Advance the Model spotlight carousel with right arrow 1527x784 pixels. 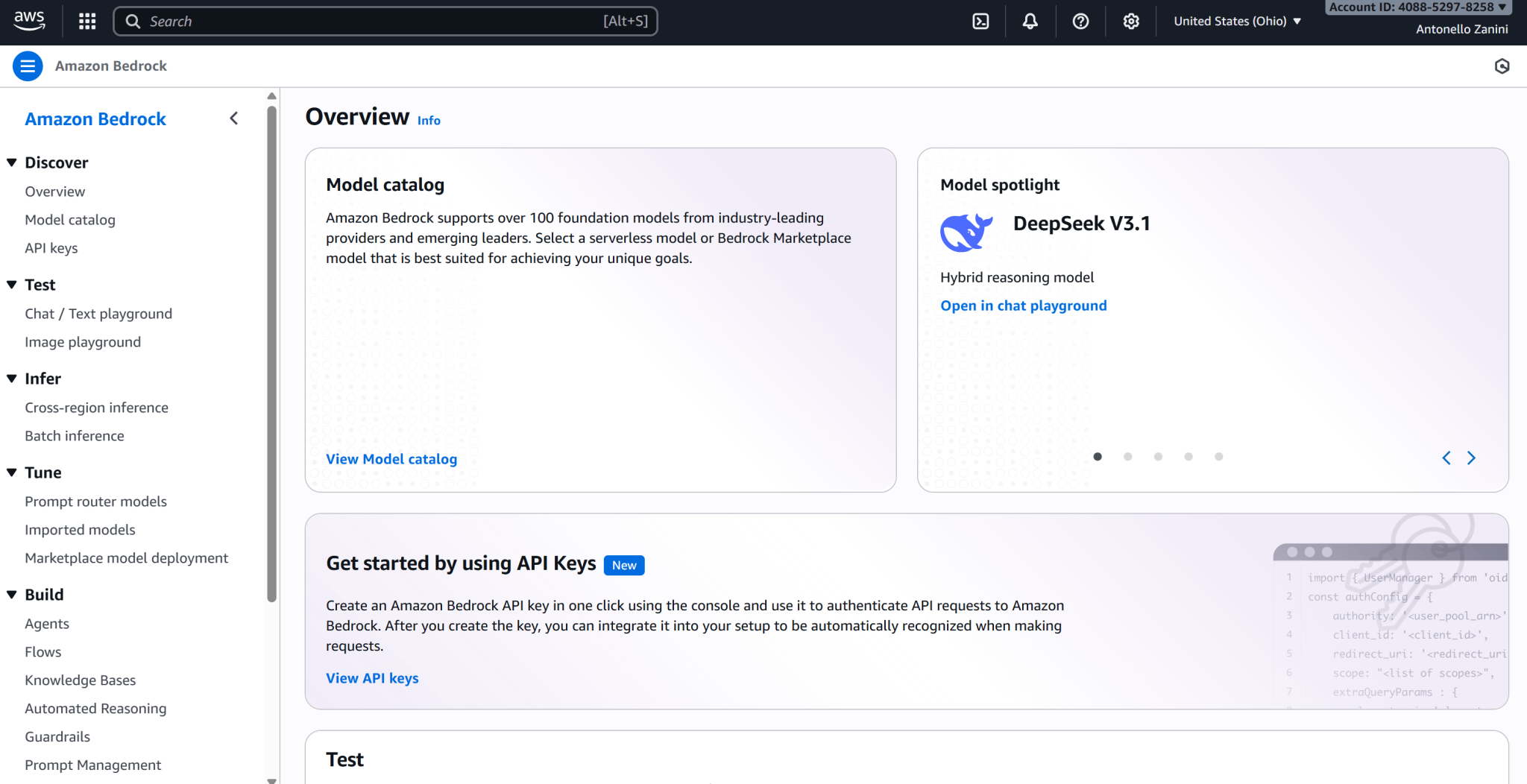1471,458
